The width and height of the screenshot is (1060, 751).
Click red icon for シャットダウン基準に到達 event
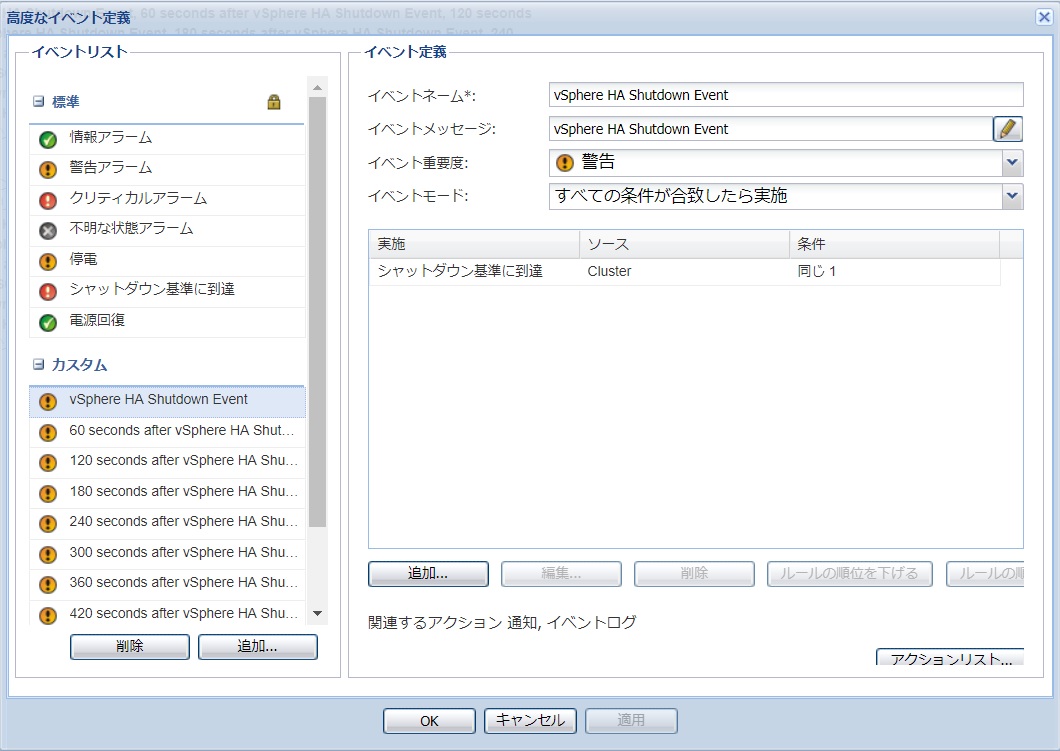47,291
